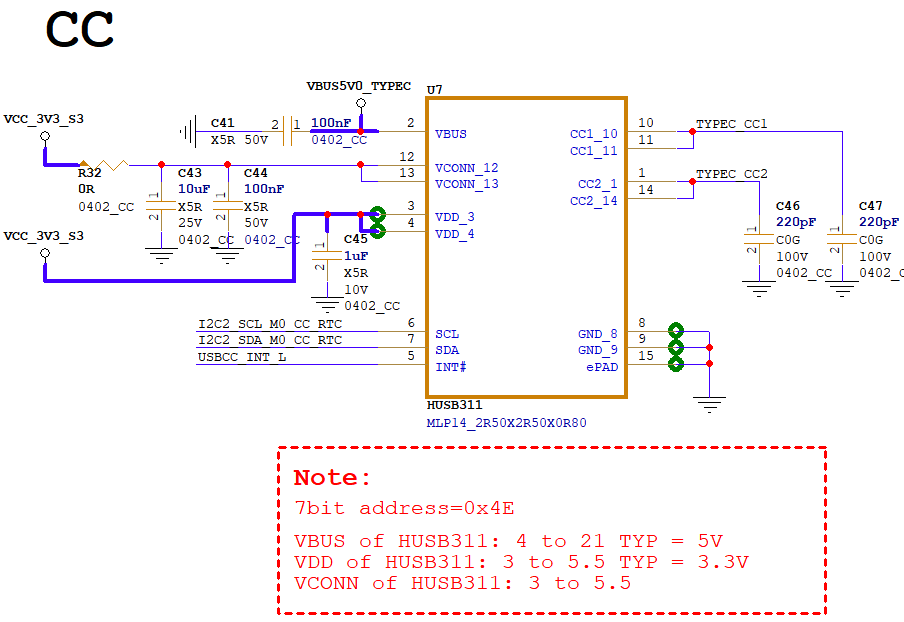
Task: Click the CC1_10 pin name
Action: (594, 134)
